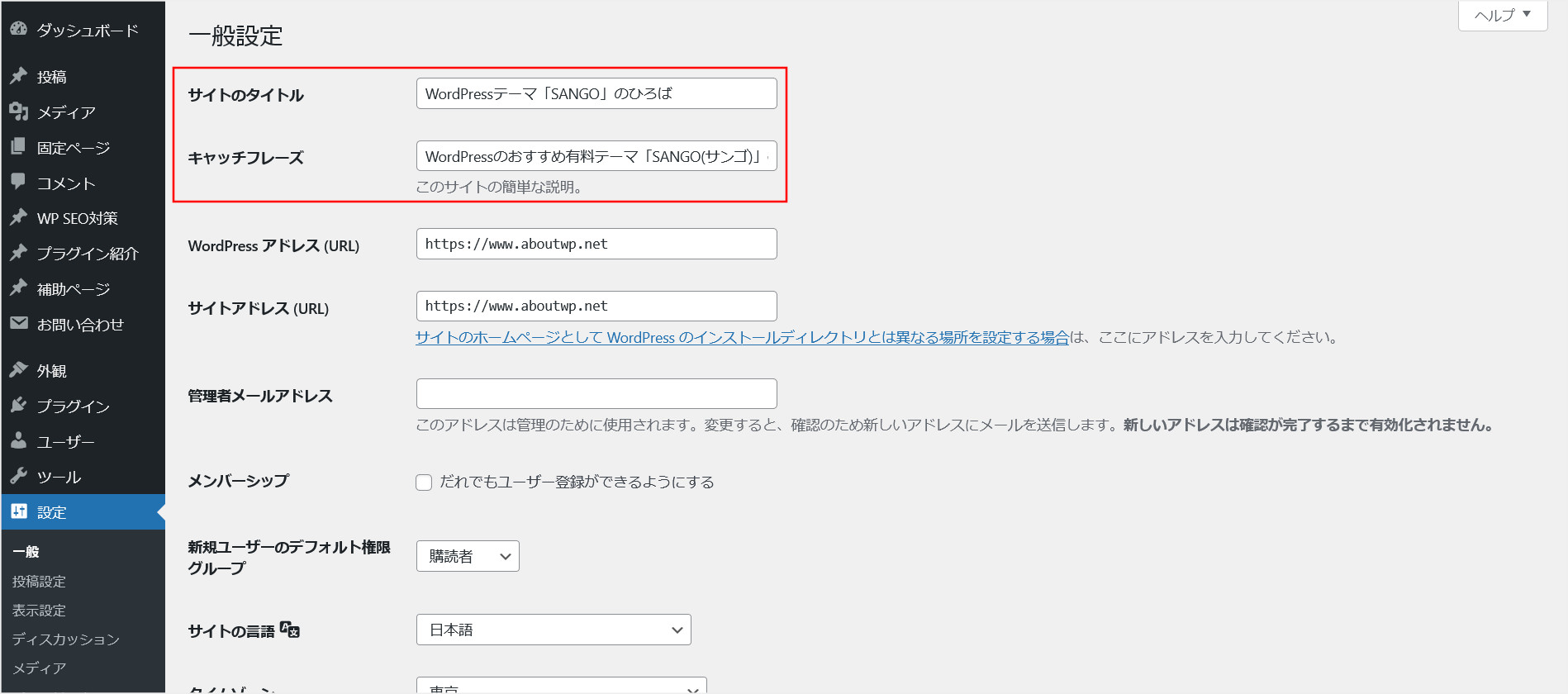Open the default user role dropdown 購読者
Viewport: 1568px width, 694px height.
468,556
